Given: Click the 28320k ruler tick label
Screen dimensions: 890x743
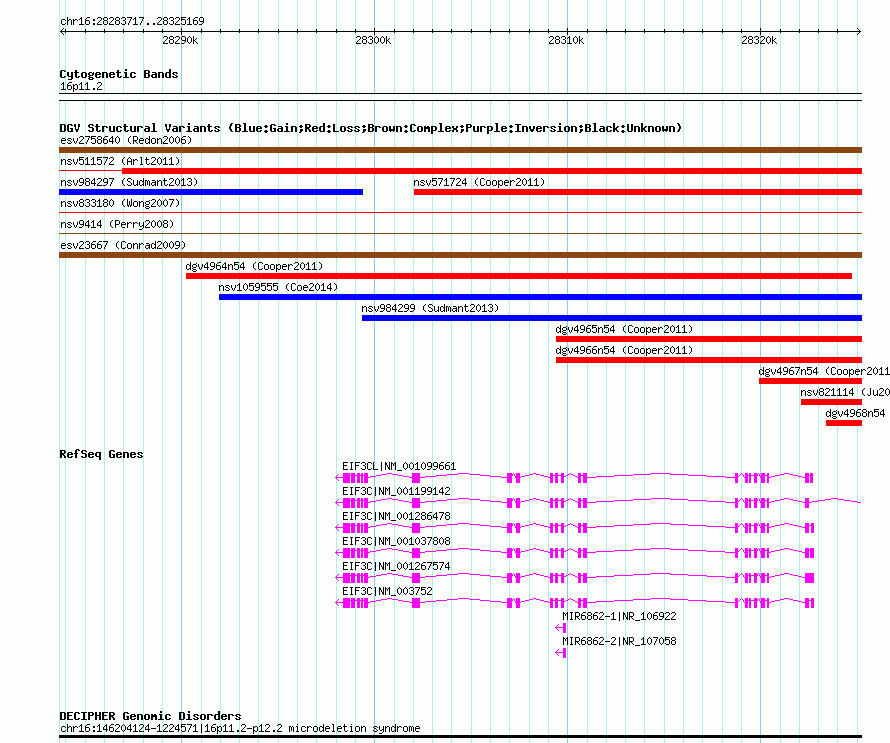Looking at the screenshot, I should [759, 40].
